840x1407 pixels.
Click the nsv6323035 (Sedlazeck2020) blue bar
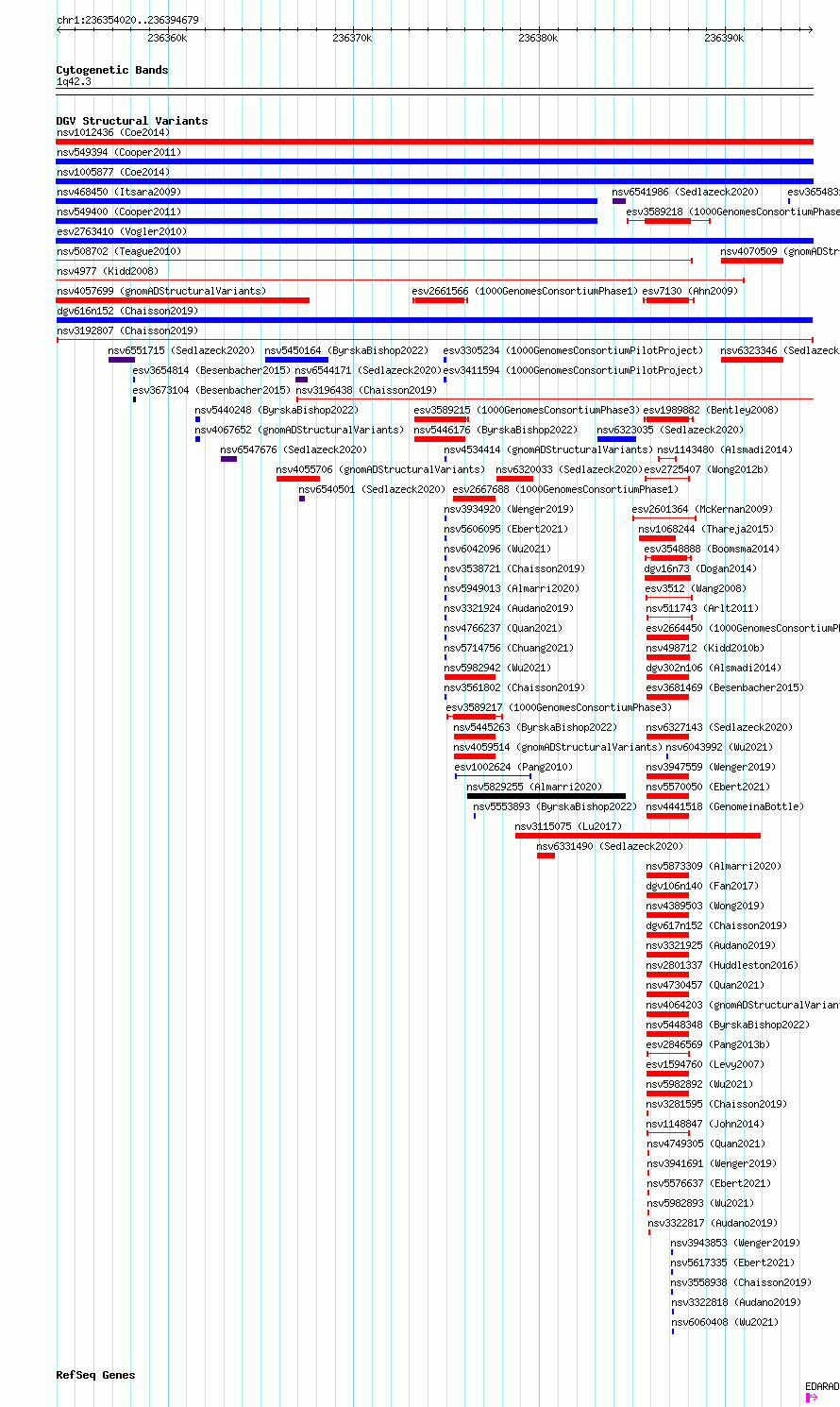pos(616,439)
